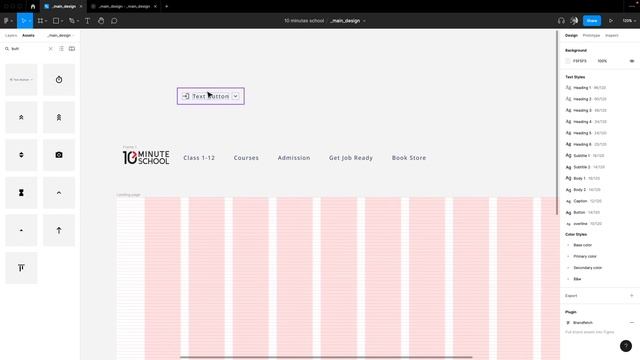
Task: Open dropdown next to file name
Action: [364, 20]
